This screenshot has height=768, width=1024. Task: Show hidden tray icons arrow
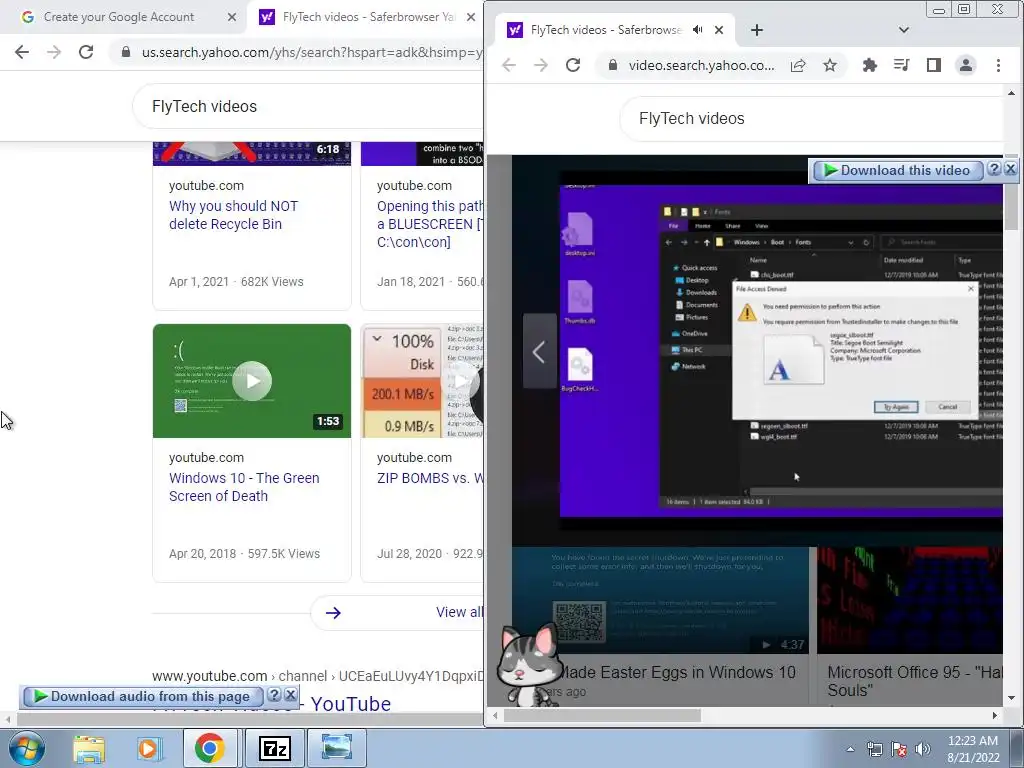[850, 749]
